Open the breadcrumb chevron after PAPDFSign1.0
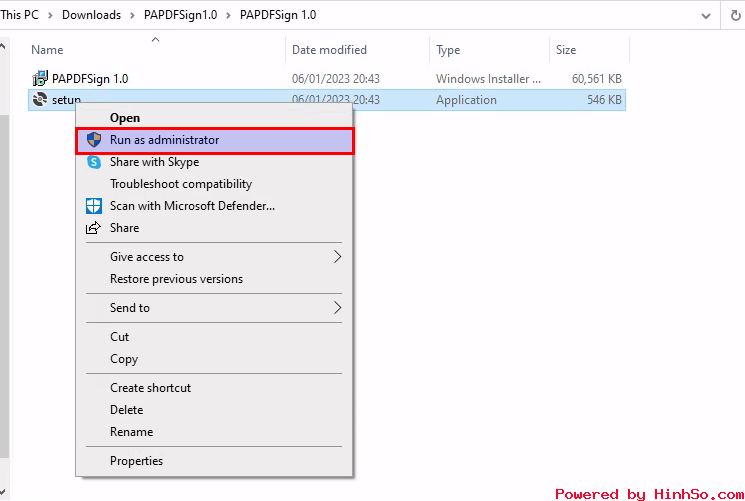The image size is (745, 501). [x=229, y=15]
